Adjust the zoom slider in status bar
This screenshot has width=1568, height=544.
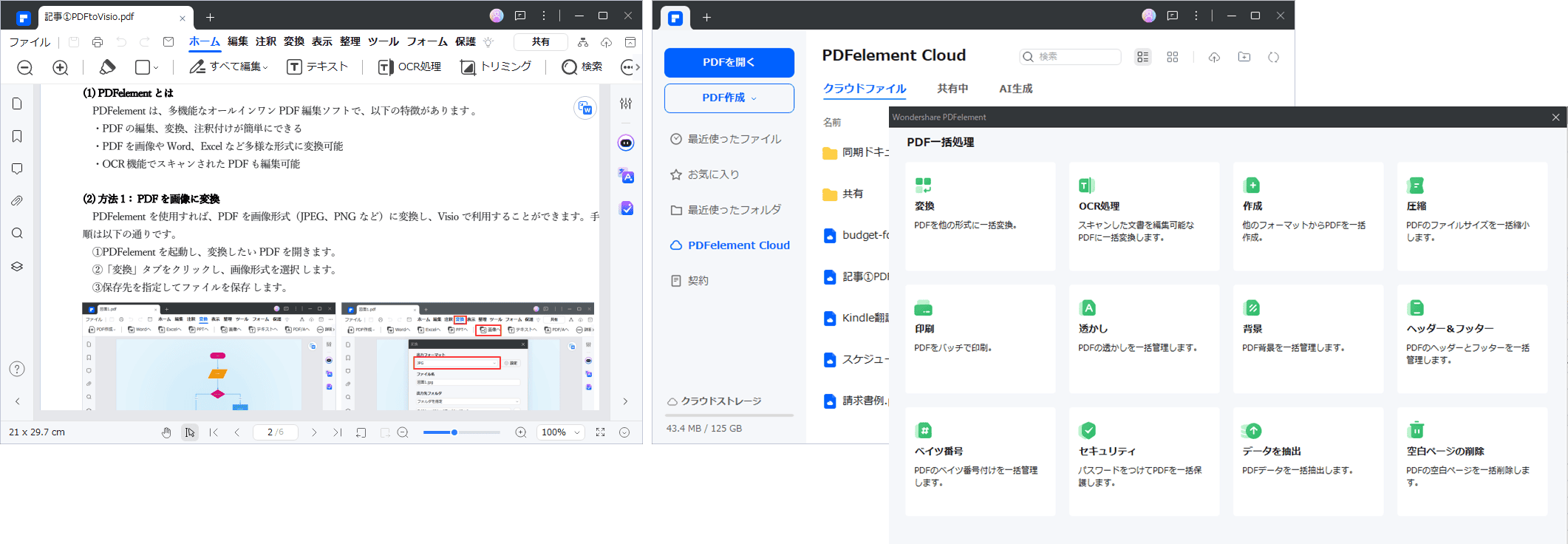(x=462, y=432)
